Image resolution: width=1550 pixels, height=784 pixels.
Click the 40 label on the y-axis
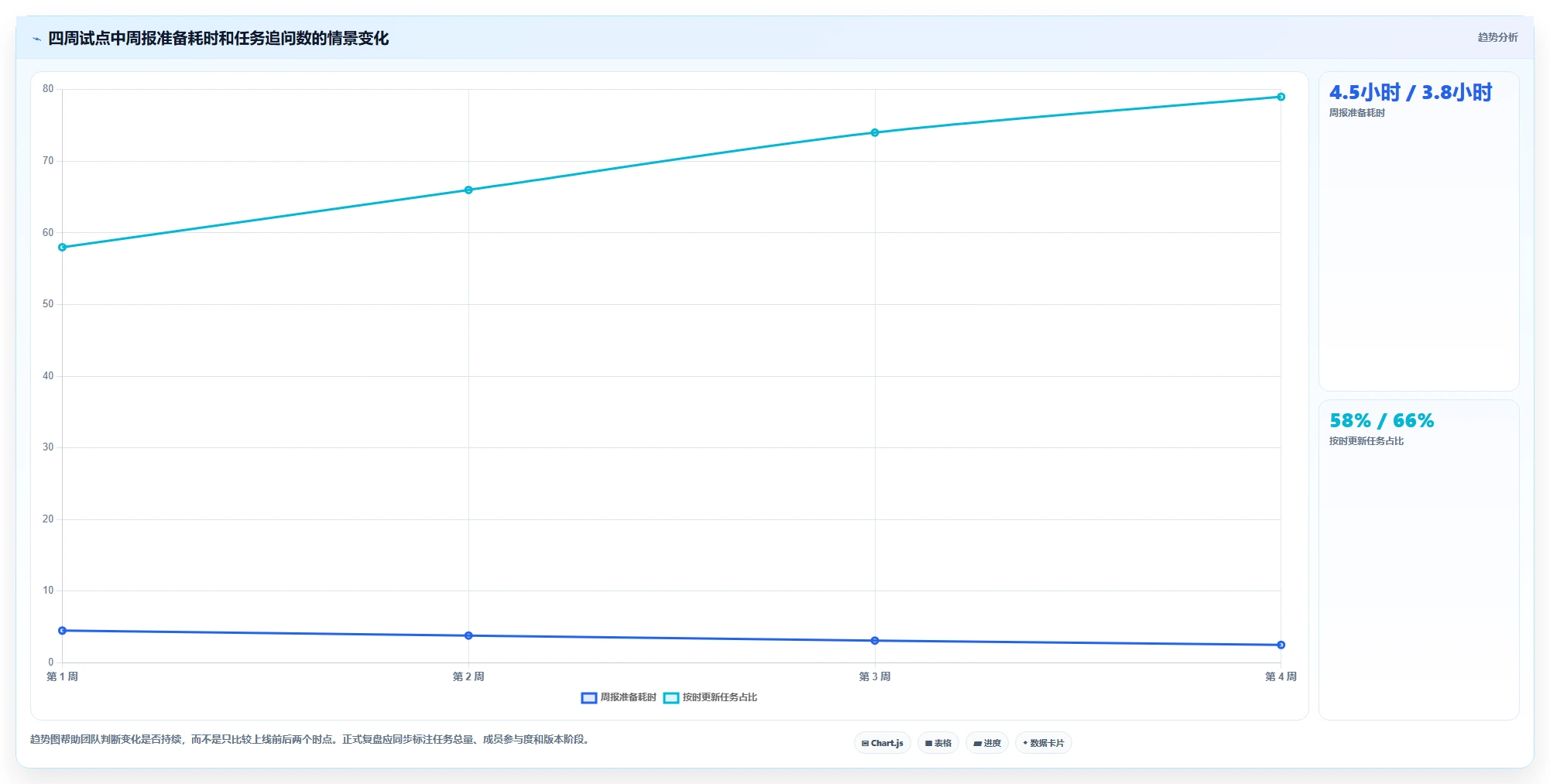pos(48,376)
